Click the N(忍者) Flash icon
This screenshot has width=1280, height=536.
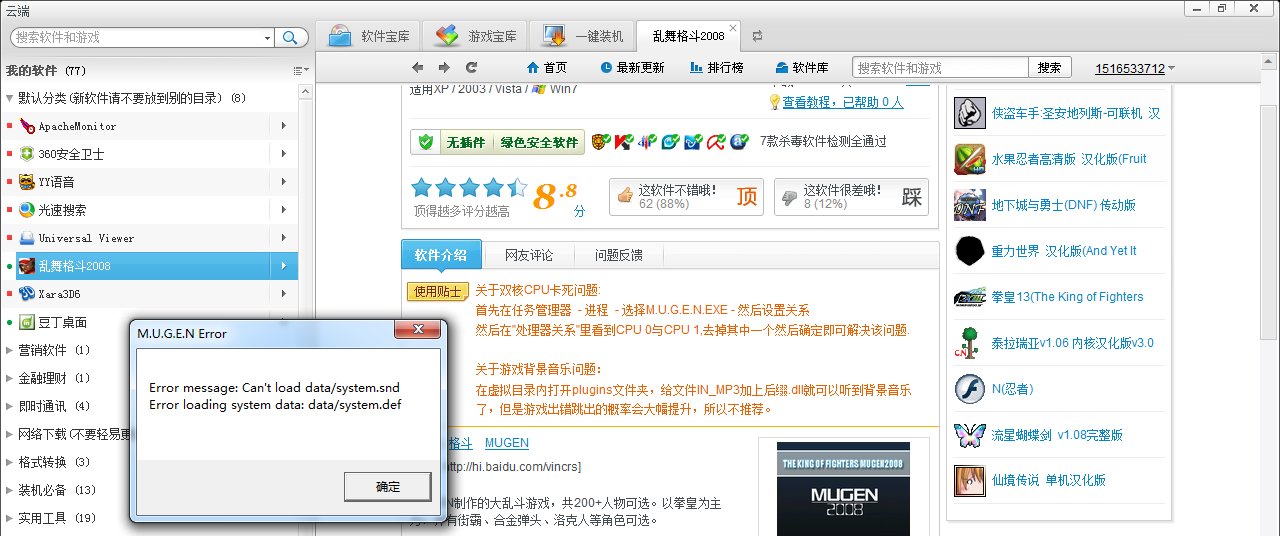tap(970, 389)
